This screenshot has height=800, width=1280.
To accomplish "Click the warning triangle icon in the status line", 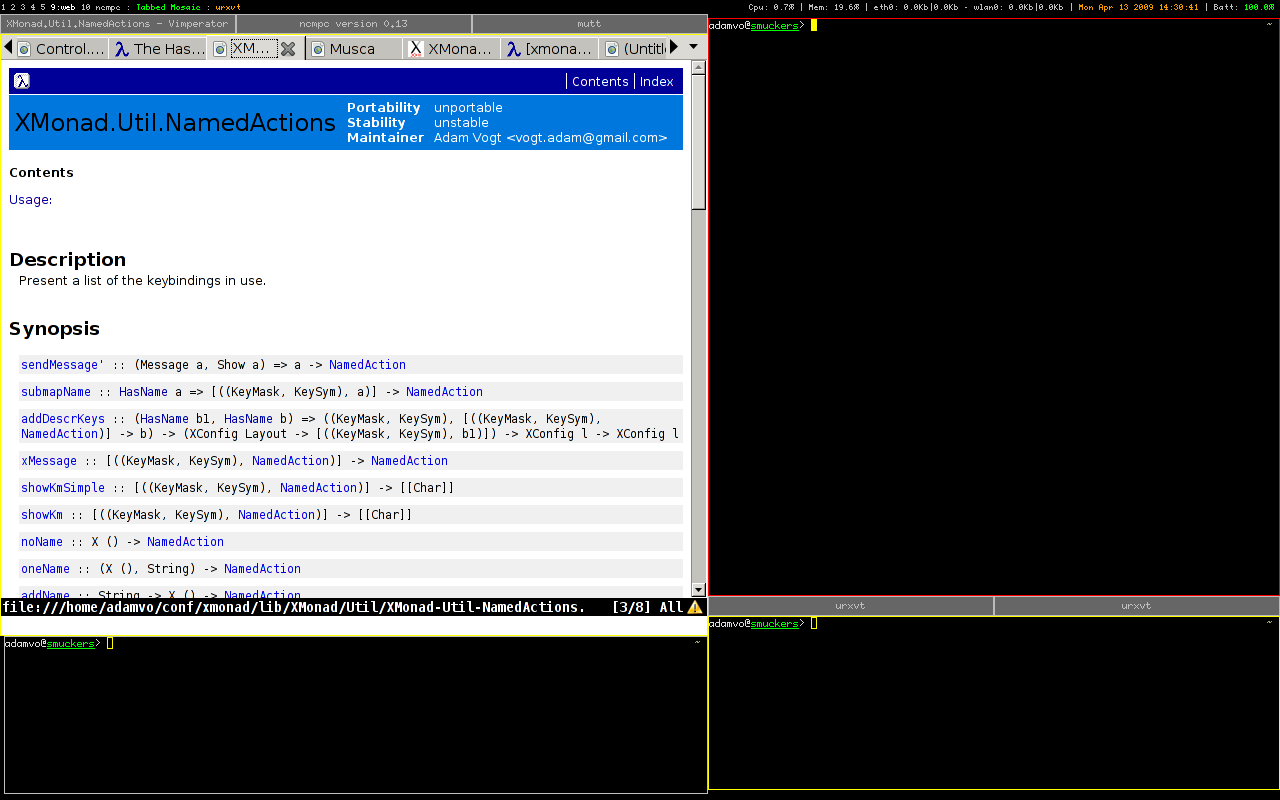I will [695, 607].
